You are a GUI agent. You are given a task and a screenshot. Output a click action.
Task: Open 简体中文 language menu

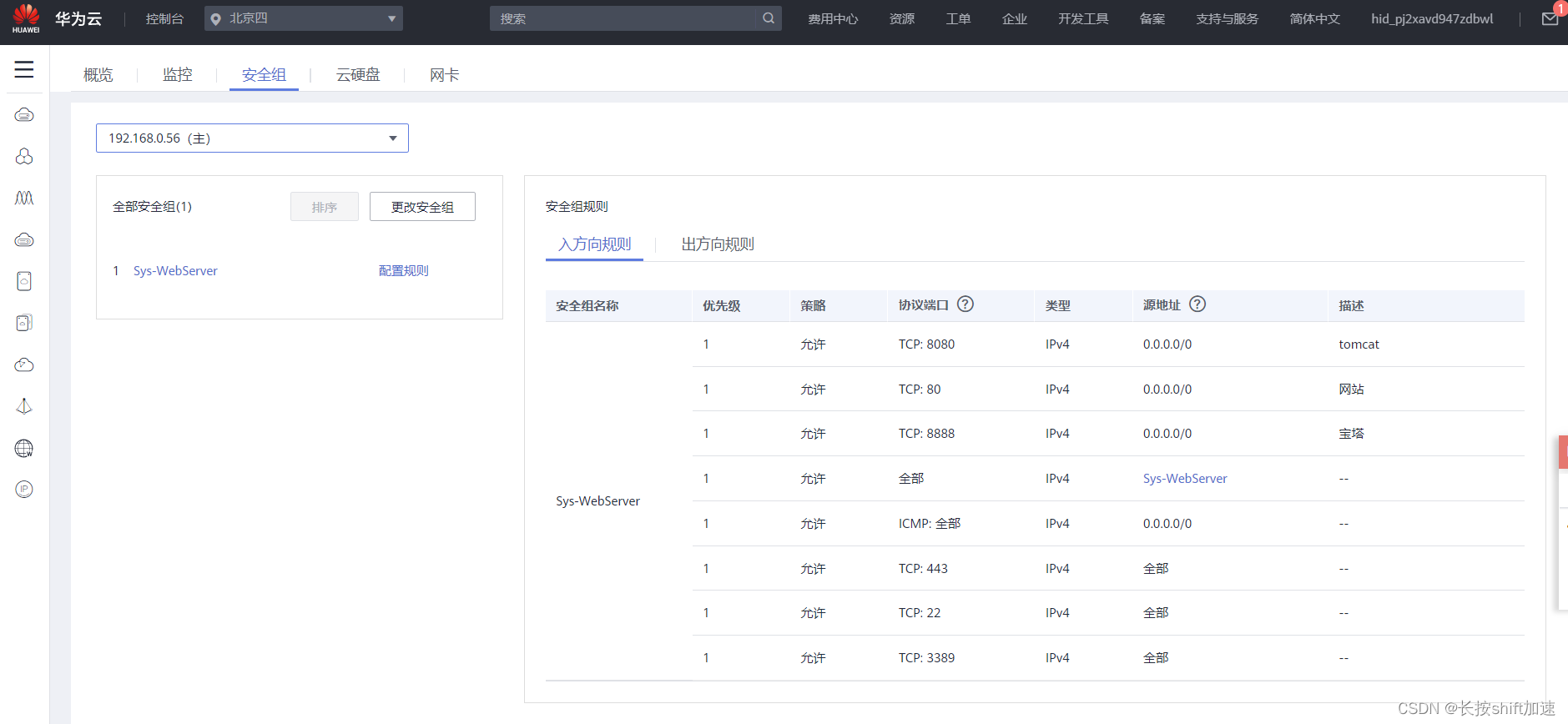[1314, 18]
